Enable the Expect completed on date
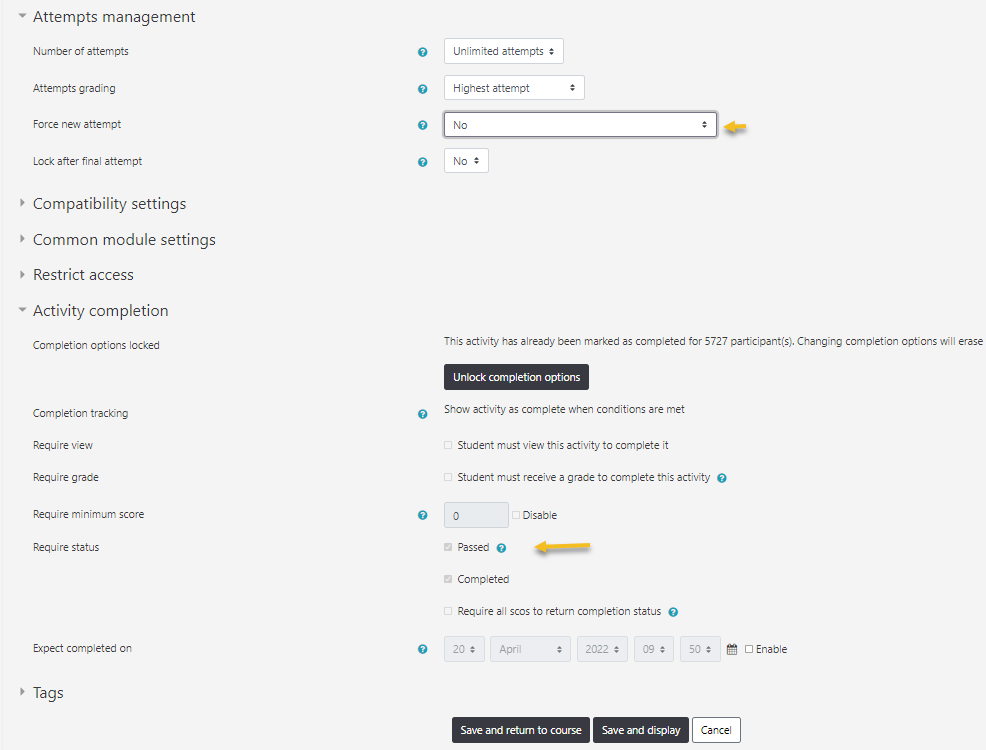The width and height of the screenshot is (986, 750). click(x=749, y=649)
